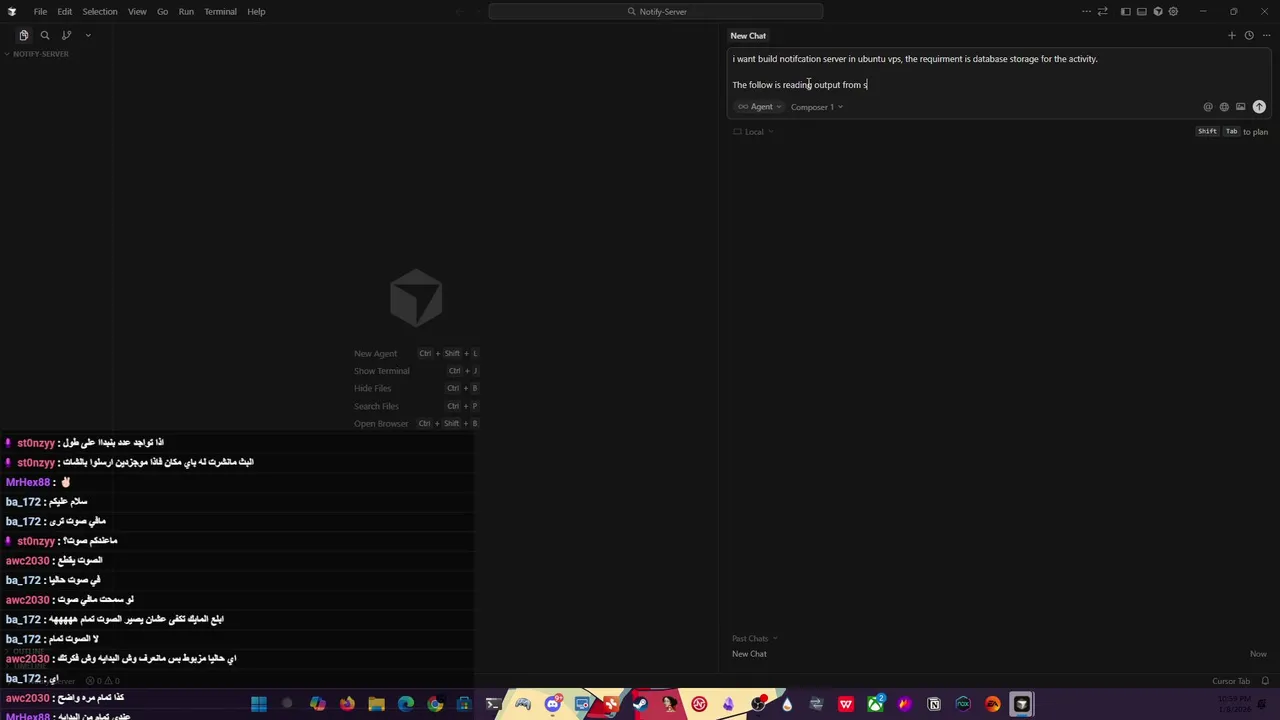1280x720 pixels.
Task: Open the Search view icon in sidebar
Action: tap(45, 35)
